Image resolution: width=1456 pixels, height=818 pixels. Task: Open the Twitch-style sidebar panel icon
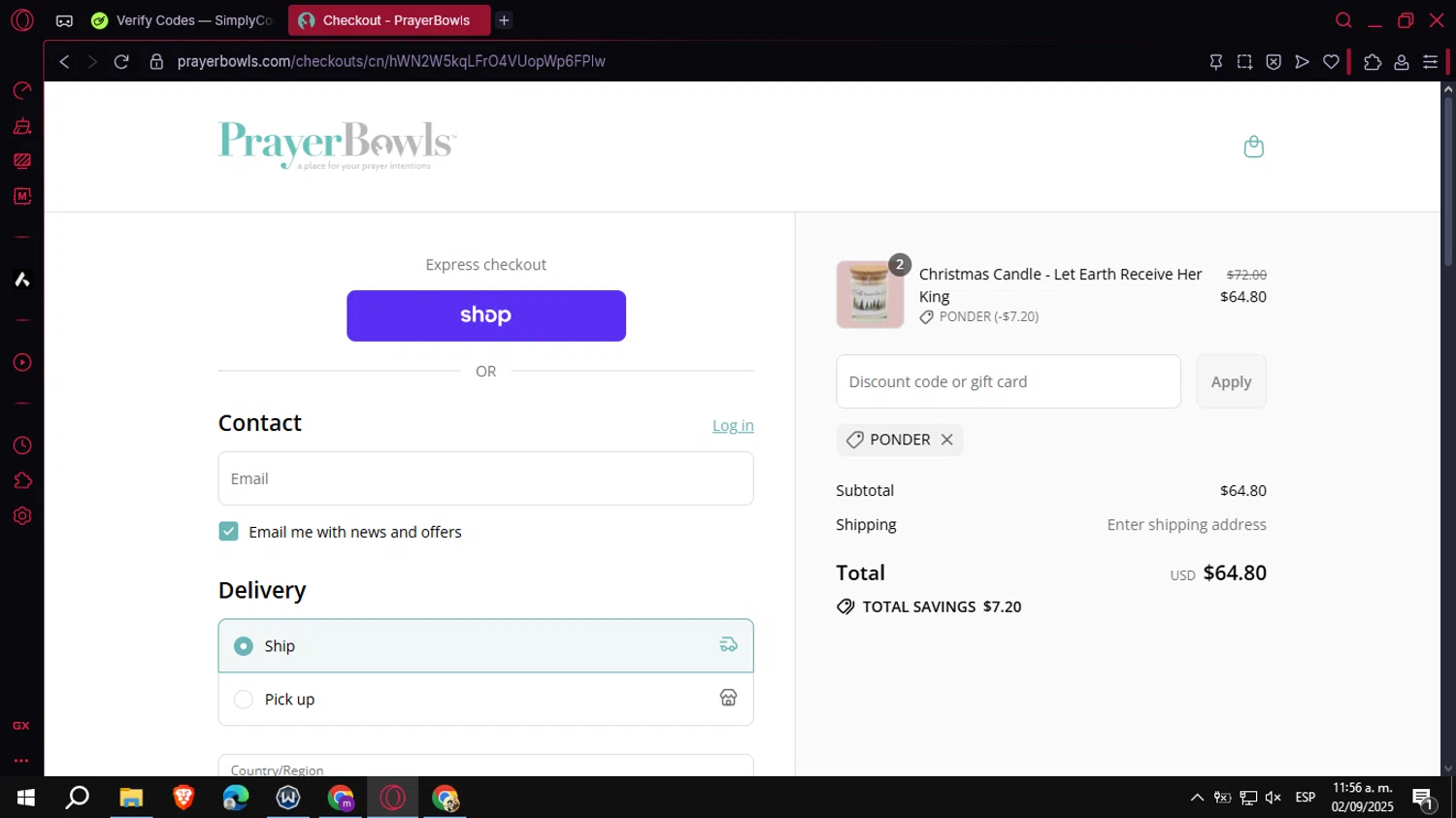point(21,161)
